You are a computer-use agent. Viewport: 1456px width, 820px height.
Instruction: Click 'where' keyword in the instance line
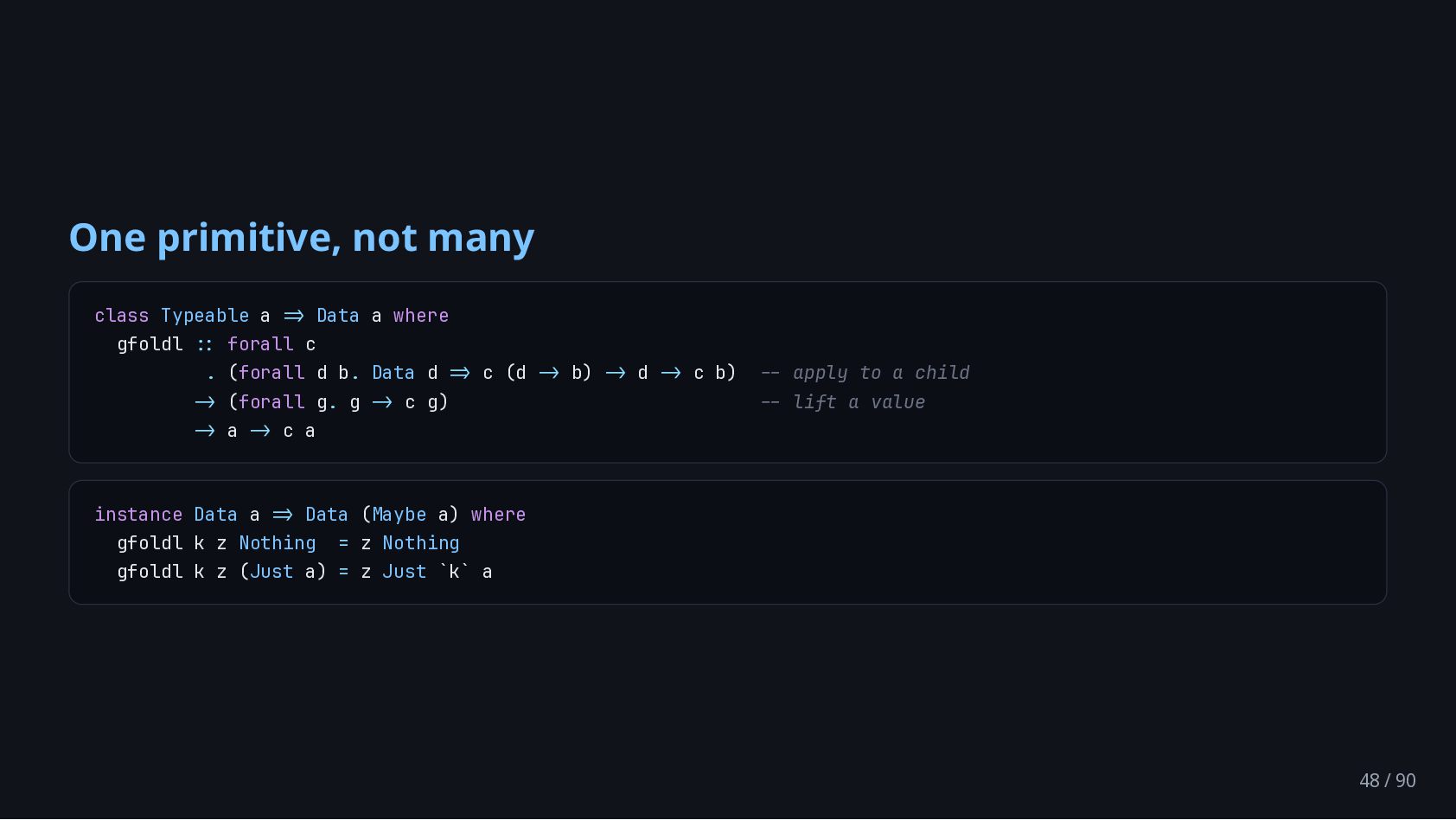tap(498, 515)
